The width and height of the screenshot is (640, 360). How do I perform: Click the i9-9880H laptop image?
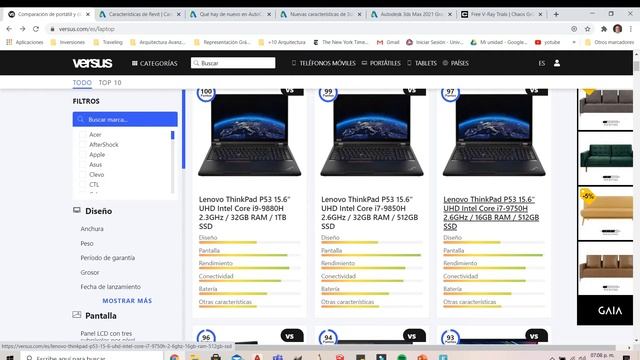click(x=249, y=136)
